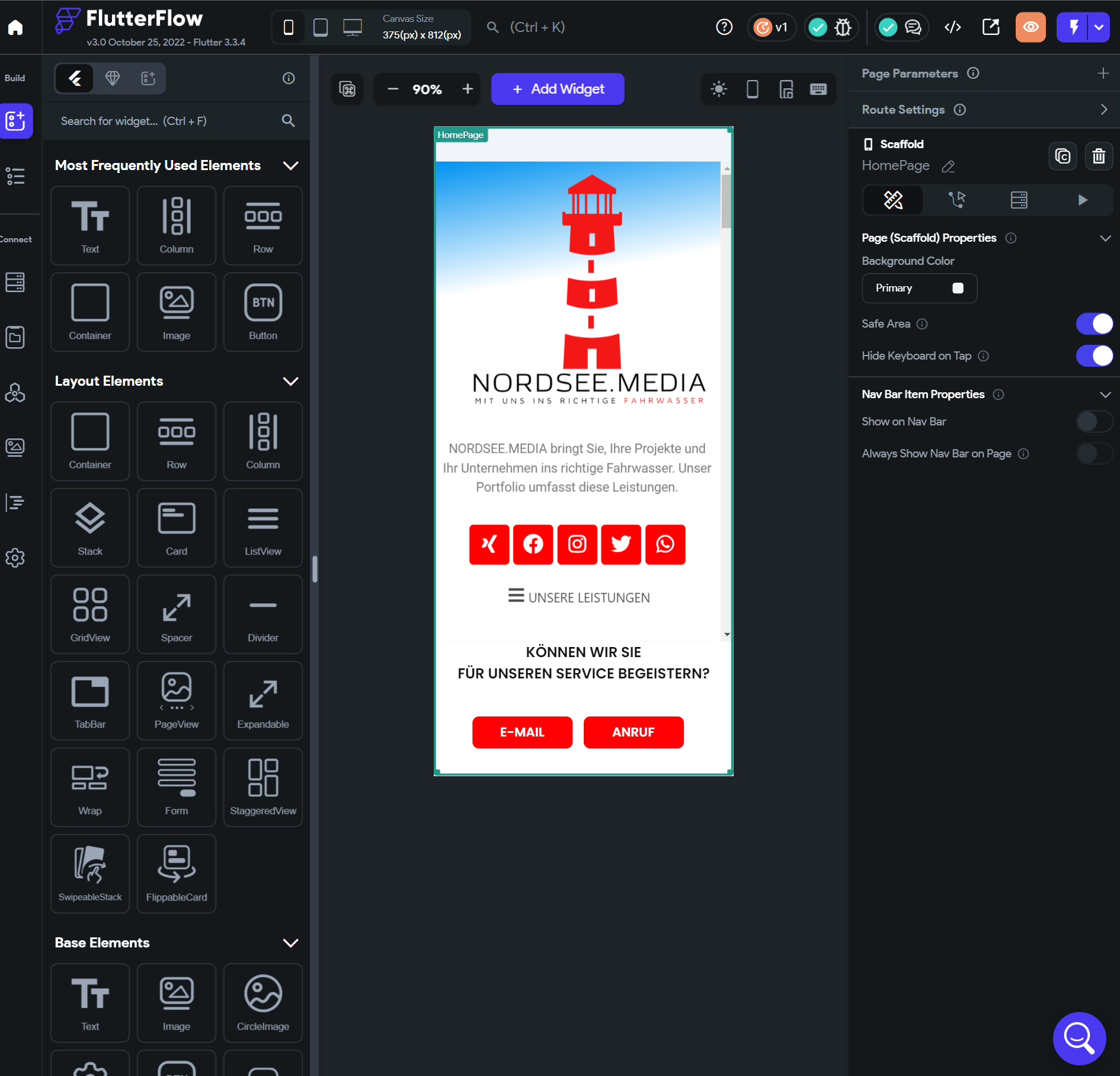Launch app preview with the eye icon
1120x1076 pixels.
pyautogui.click(x=1031, y=27)
